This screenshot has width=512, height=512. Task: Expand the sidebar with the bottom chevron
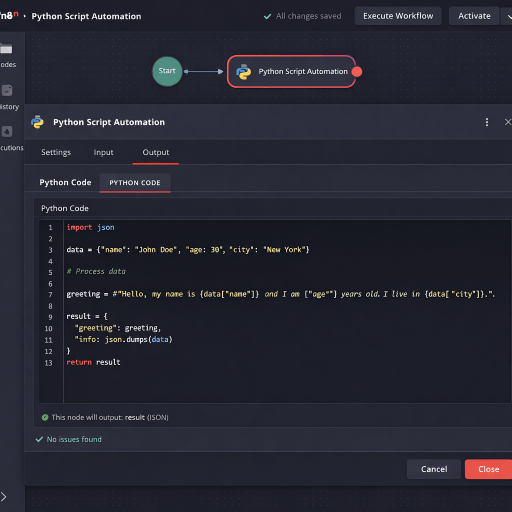point(4,497)
